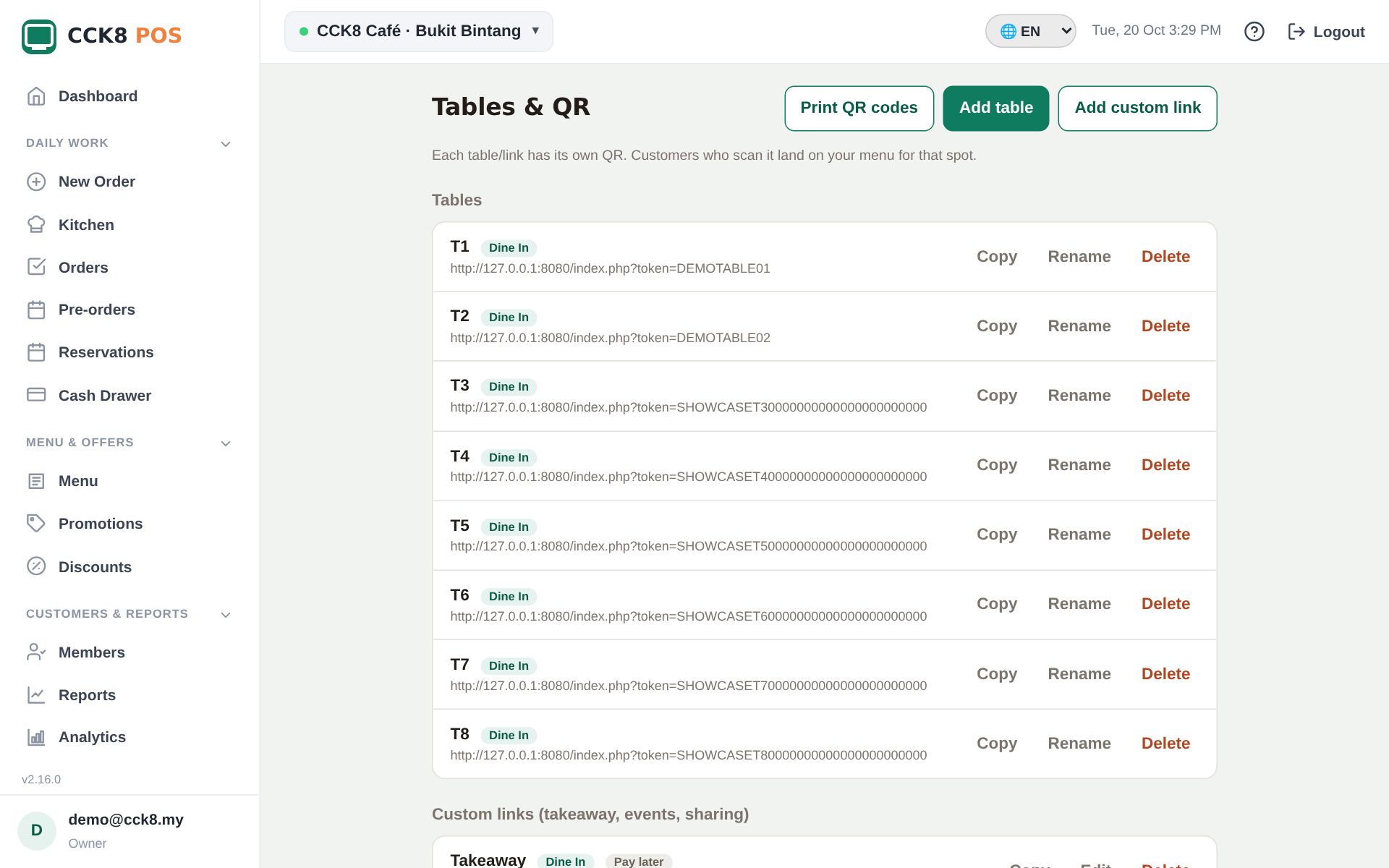Click Add custom link button
The height and width of the screenshot is (868, 1389).
[1137, 109]
